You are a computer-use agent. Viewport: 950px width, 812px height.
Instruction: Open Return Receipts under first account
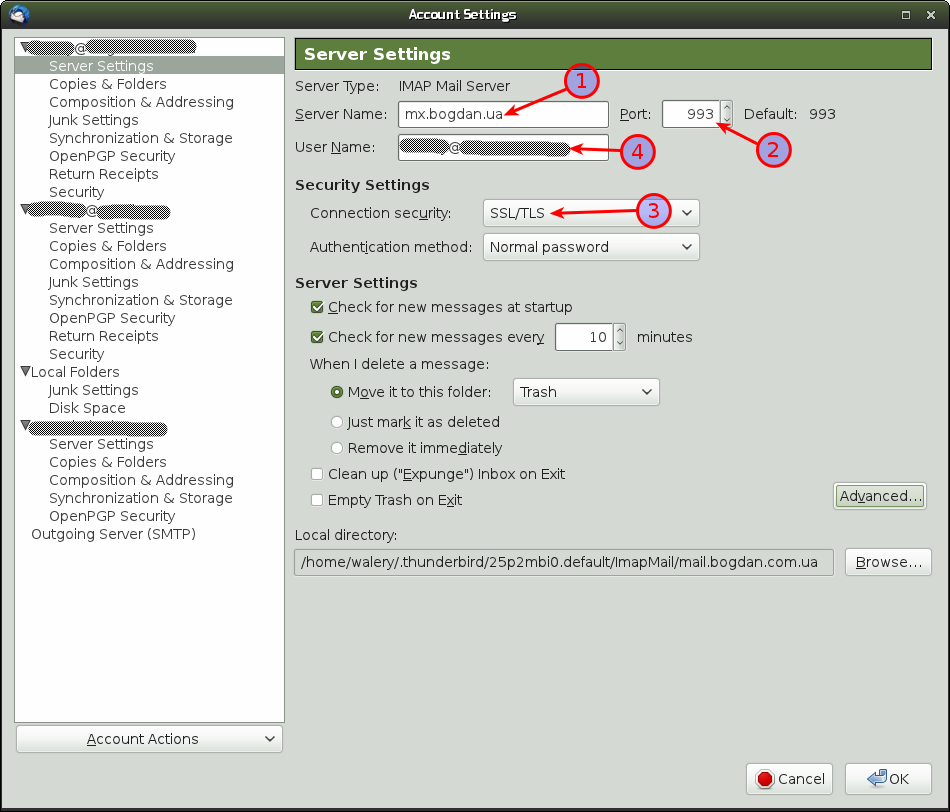click(x=104, y=174)
